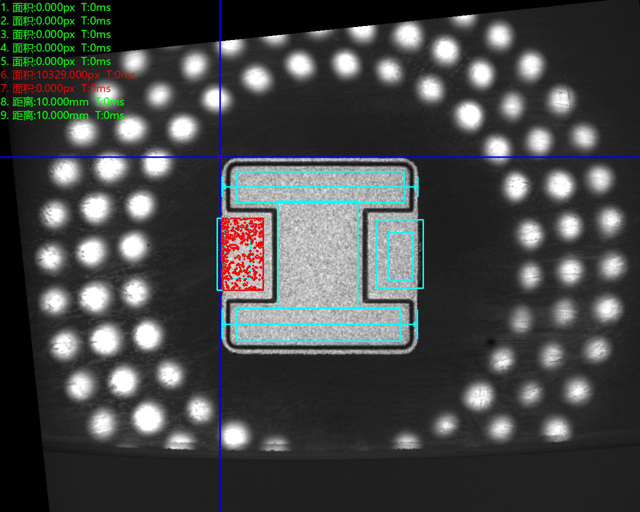Image resolution: width=640 pixels, height=512 pixels.
Task: Click right end of top measurement line
Action: (x=416, y=186)
